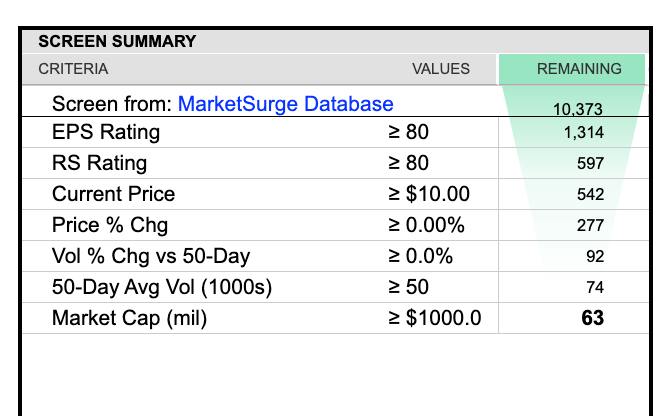Click the ≥ $10.00 Current Price value
Viewport: 670px width, 416px height.
point(428,194)
